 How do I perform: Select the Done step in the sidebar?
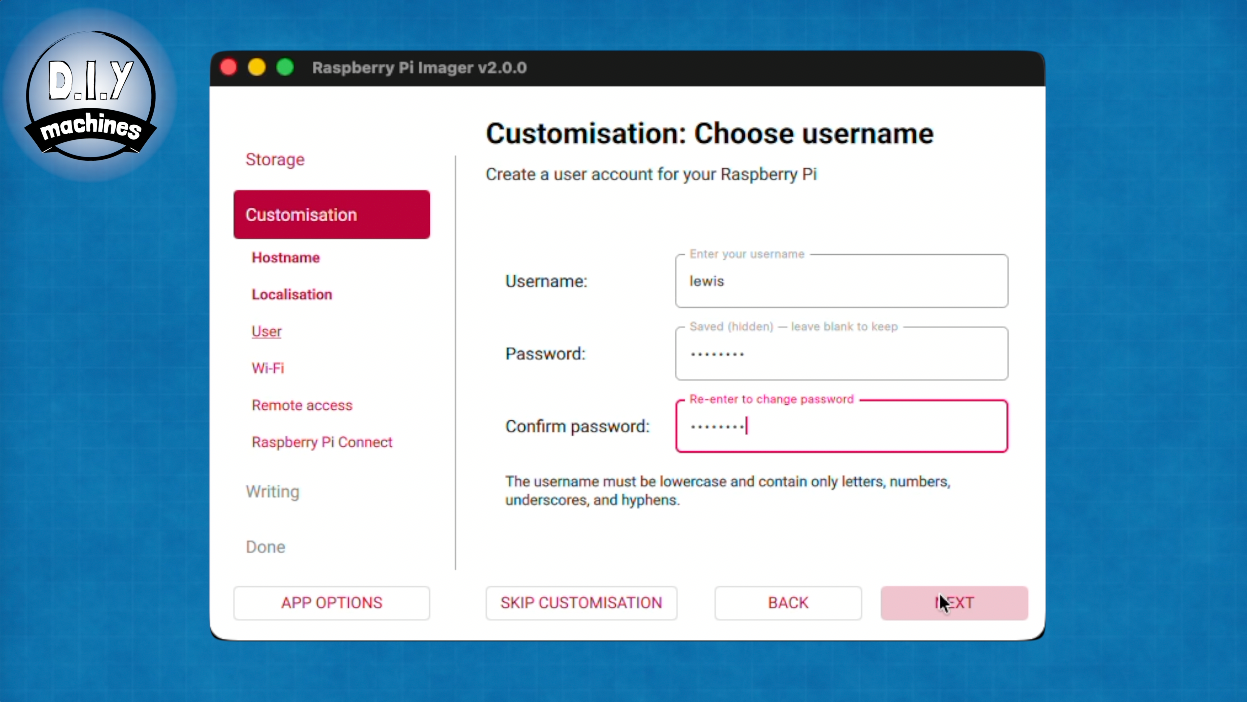coord(266,547)
